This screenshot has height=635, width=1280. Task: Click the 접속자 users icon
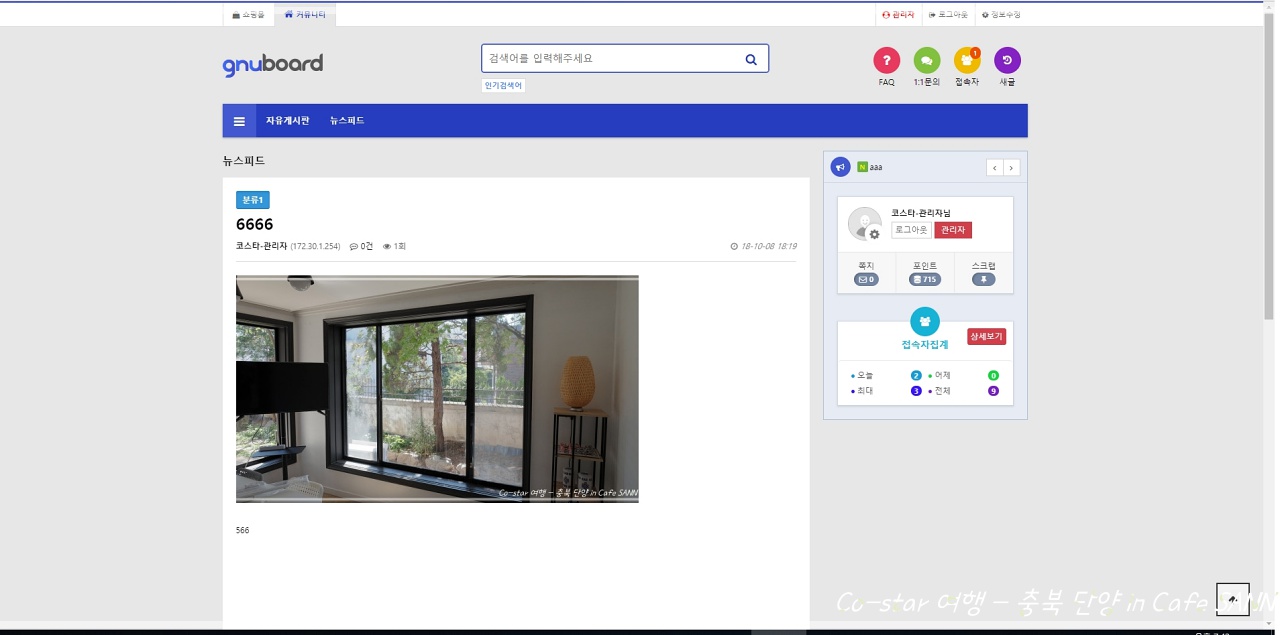click(966, 61)
